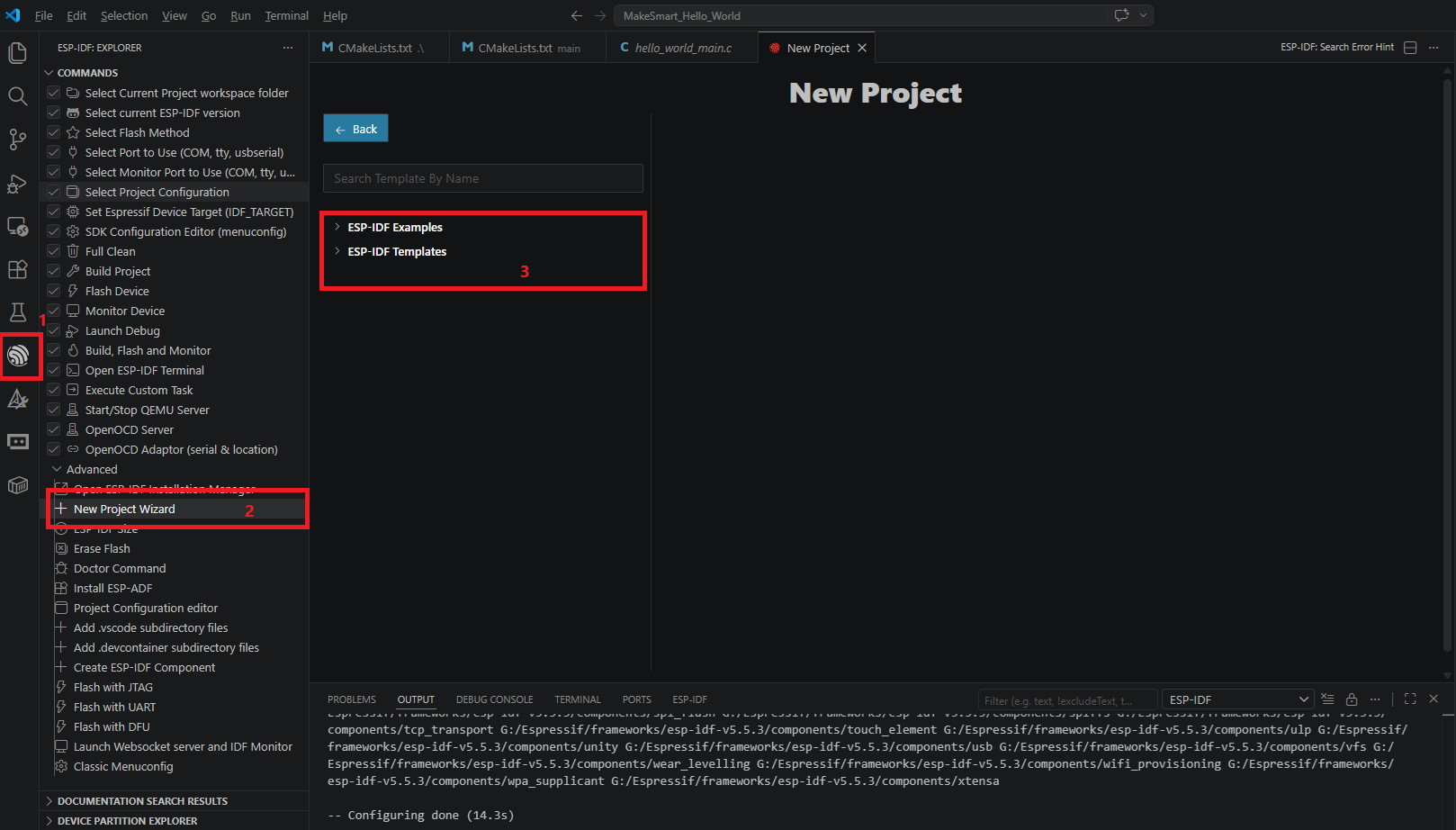This screenshot has height=830, width=1456.
Task: Click the trash icon beside Full Clean
Action: [x=73, y=251]
